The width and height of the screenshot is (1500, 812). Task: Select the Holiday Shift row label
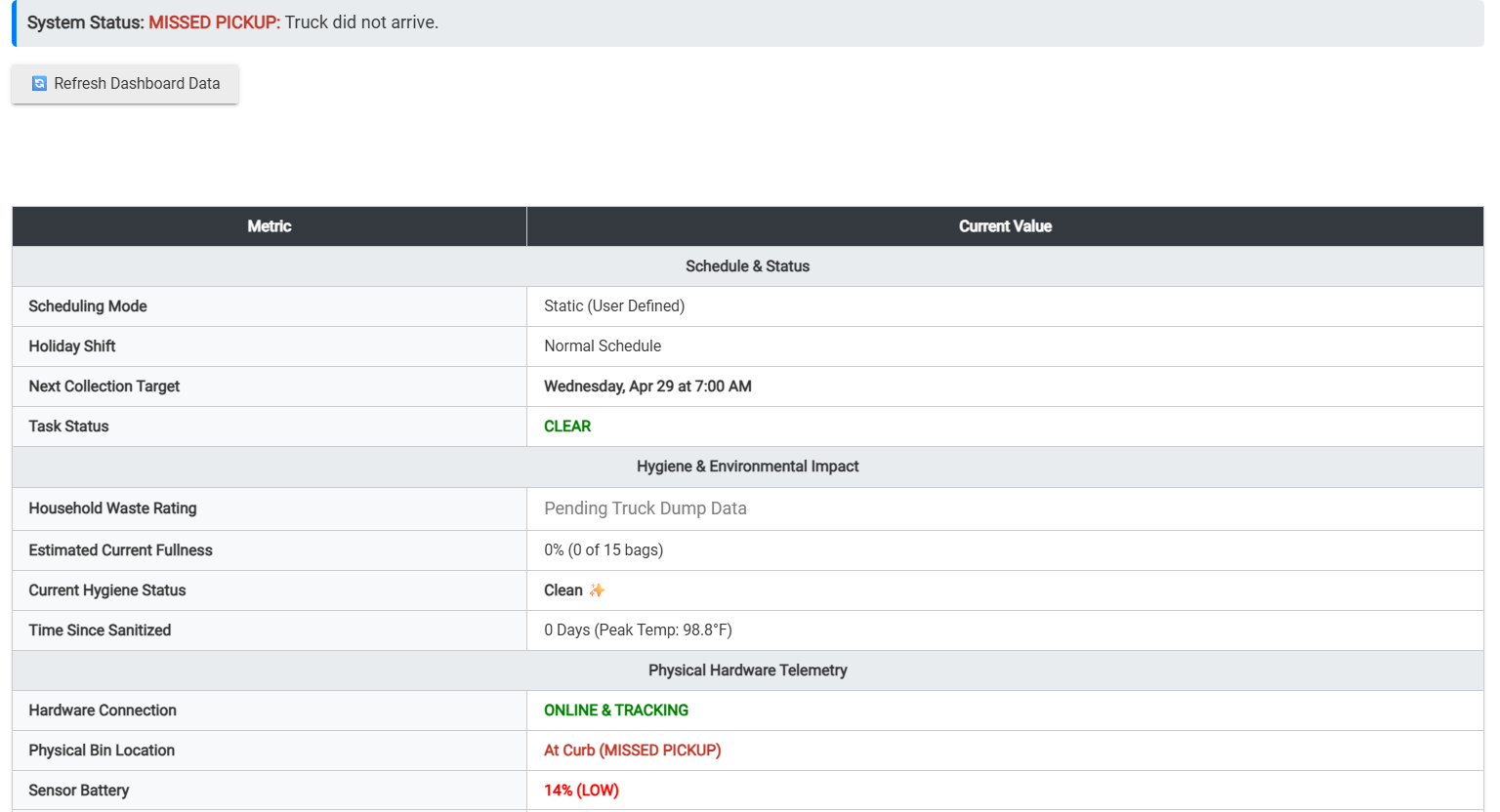tap(72, 346)
